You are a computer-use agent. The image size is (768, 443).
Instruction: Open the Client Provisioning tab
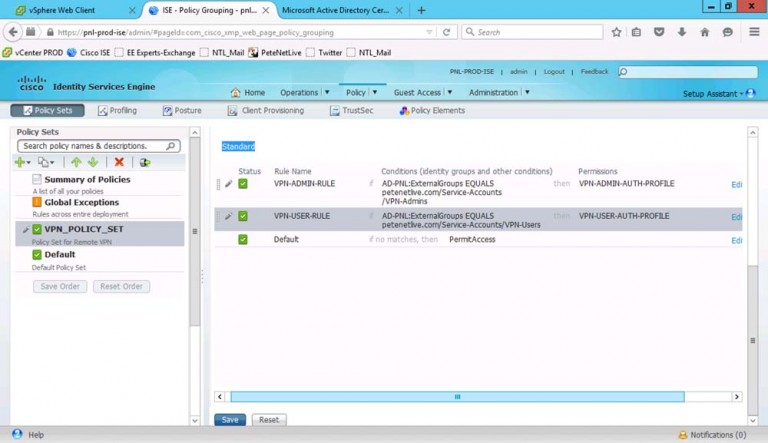(x=266, y=111)
